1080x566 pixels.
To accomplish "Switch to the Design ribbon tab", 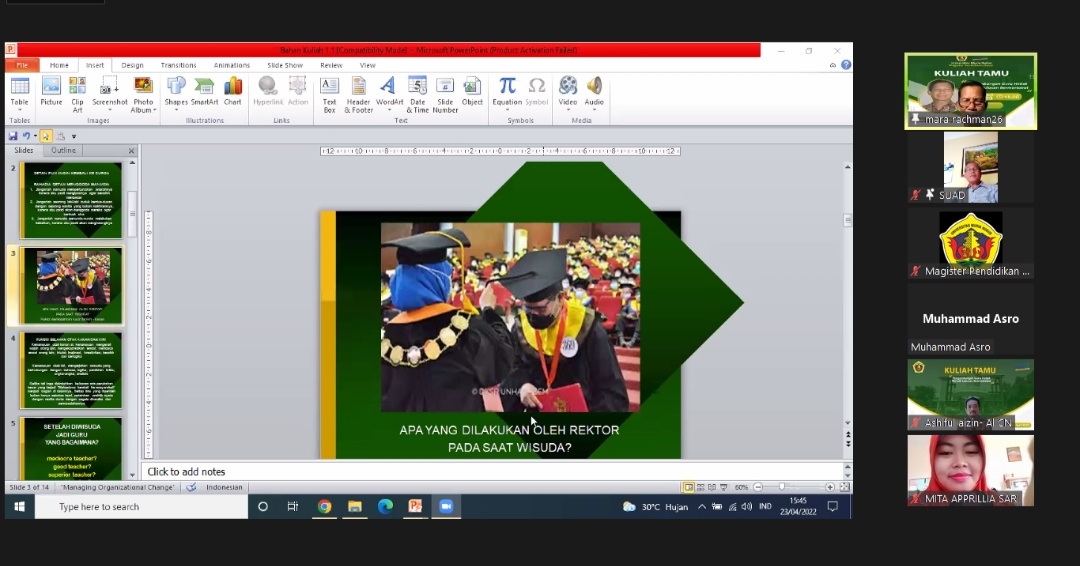I will (x=132, y=65).
